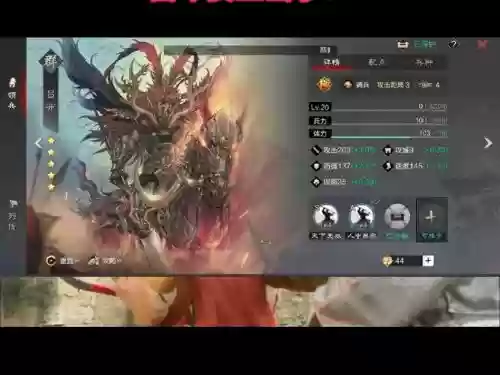500x375 pixels.
Task: Click the siege stat gate icon
Action: [x=388, y=150]
